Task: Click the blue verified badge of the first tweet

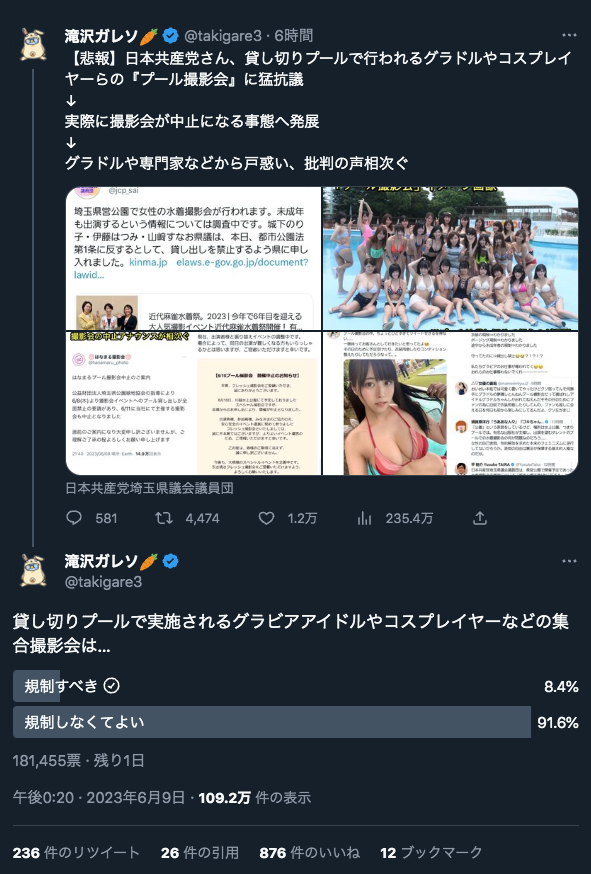Action: tap(171, 36)
